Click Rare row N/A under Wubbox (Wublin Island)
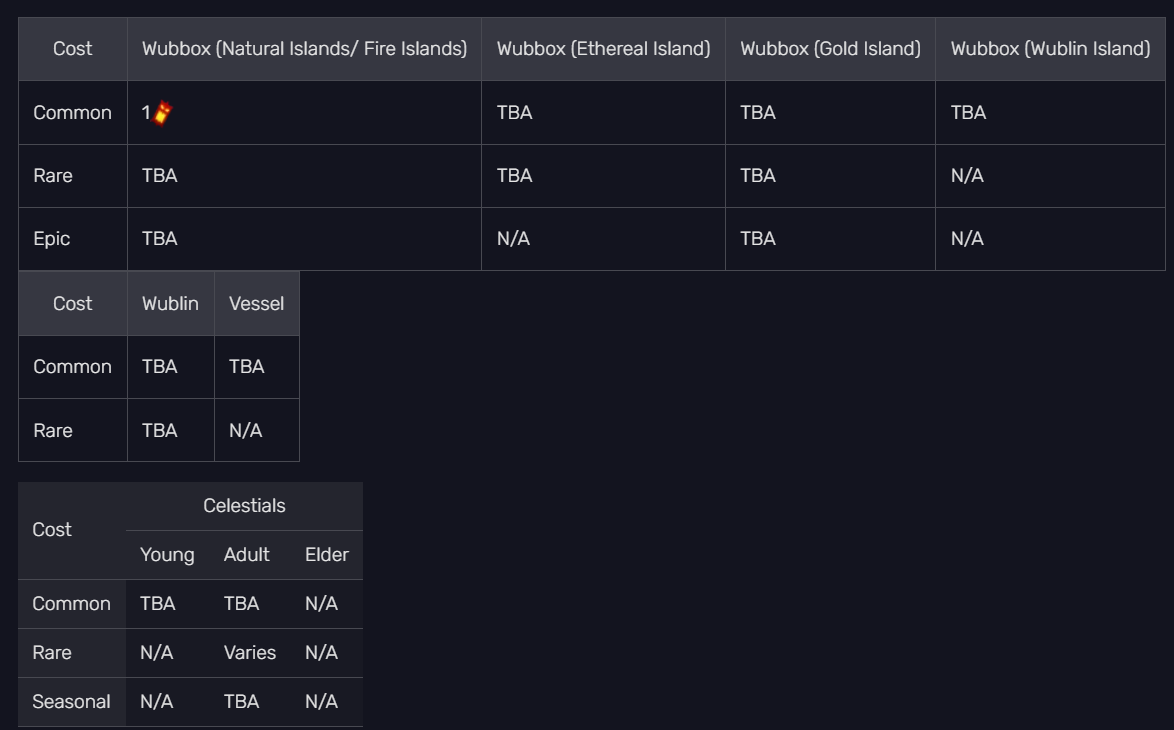Viewport: 1174px width, 730px height. pos(967,176)
